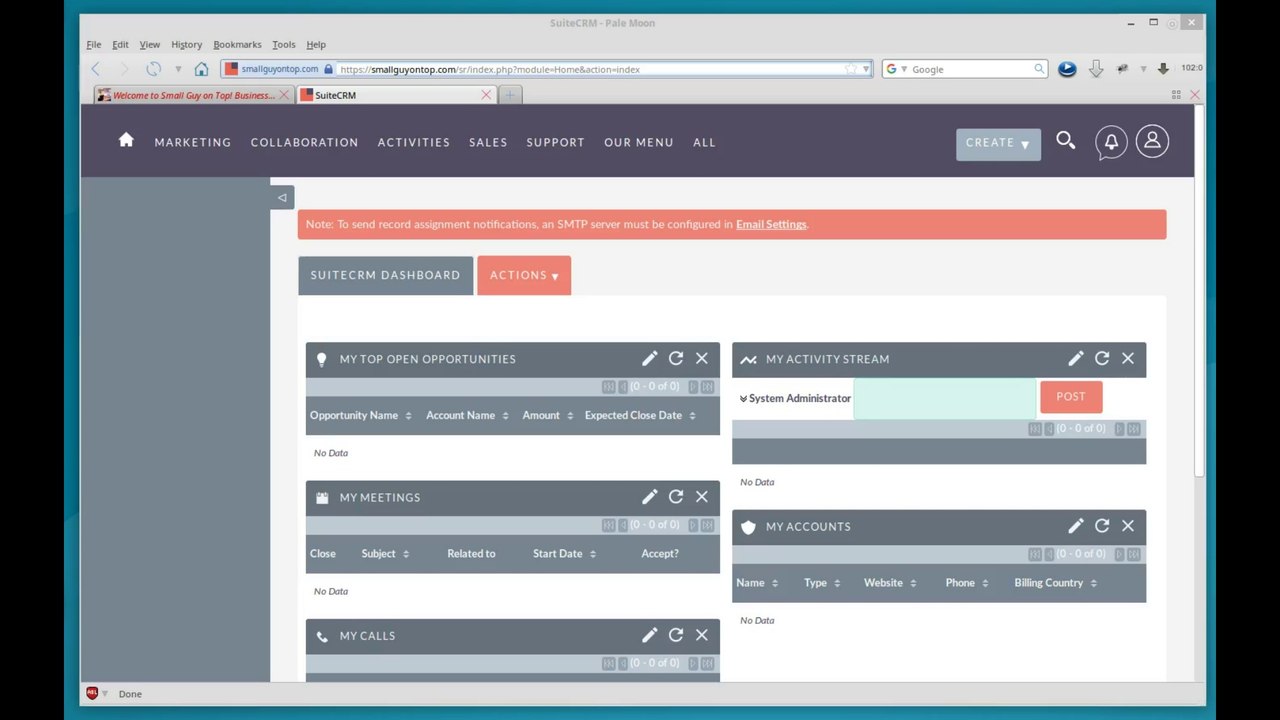Image resolution: width=1280 pixels, height=720 pixels.
Task: Click the POST button
Action: 1071,396
